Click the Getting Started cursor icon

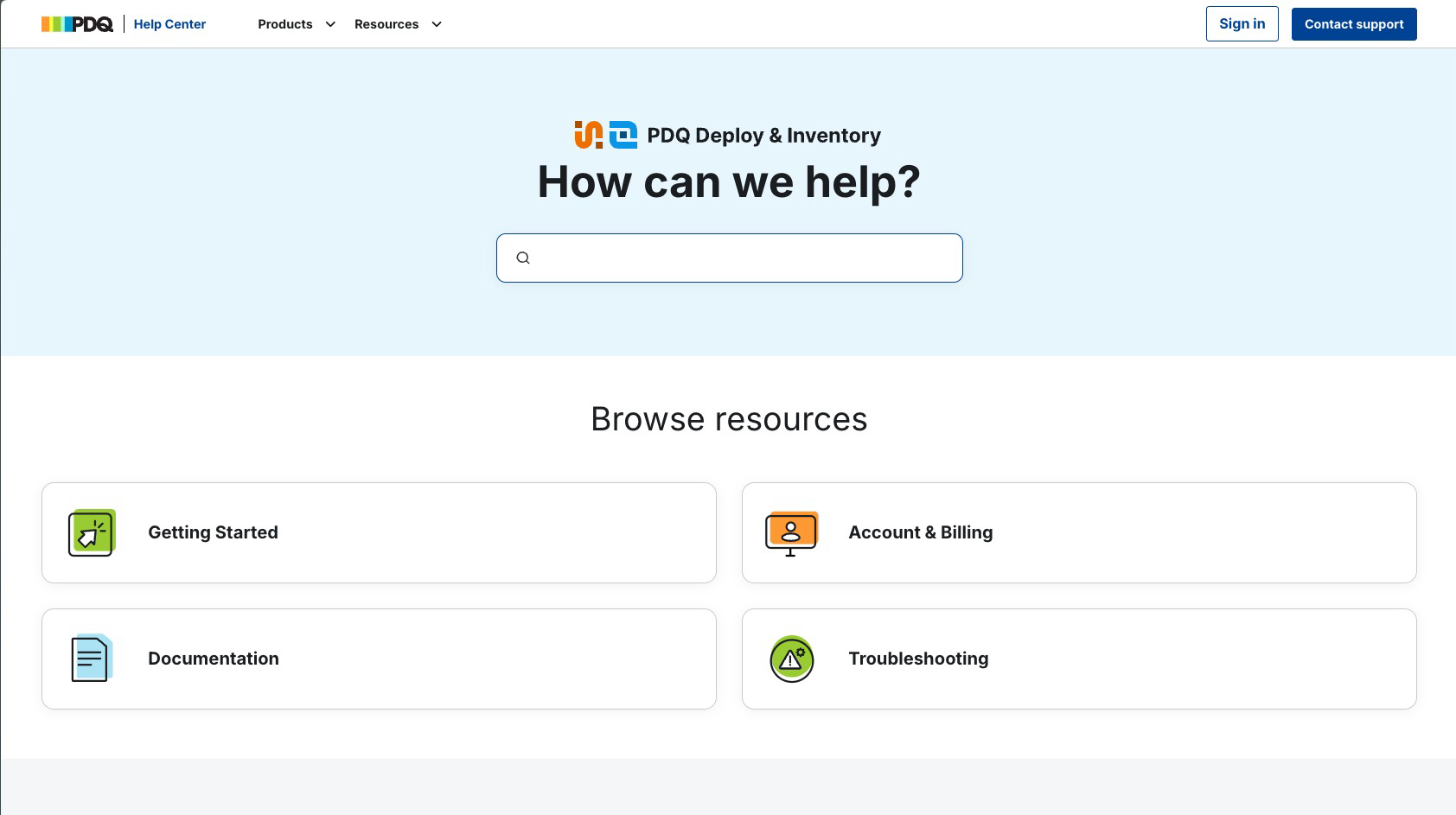click(92, 532)
